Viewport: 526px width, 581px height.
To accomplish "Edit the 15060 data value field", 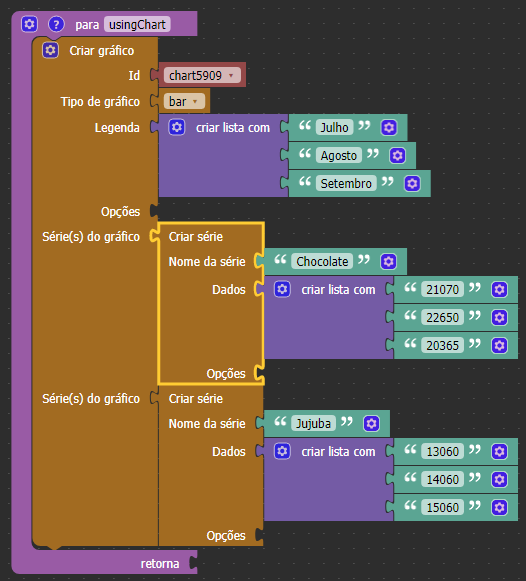I will pos(442,507).
